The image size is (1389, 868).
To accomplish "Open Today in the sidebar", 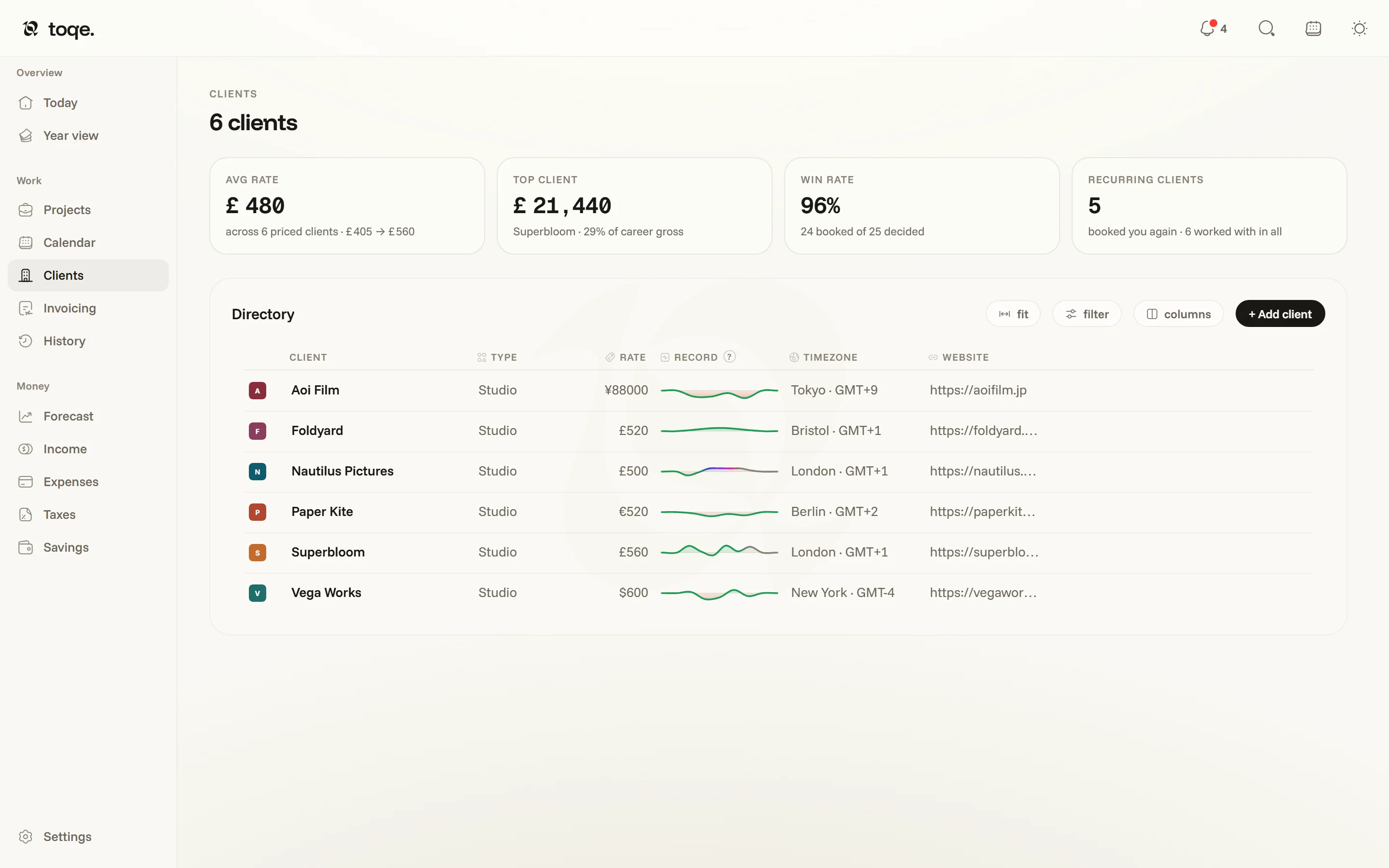I will 88,103.
